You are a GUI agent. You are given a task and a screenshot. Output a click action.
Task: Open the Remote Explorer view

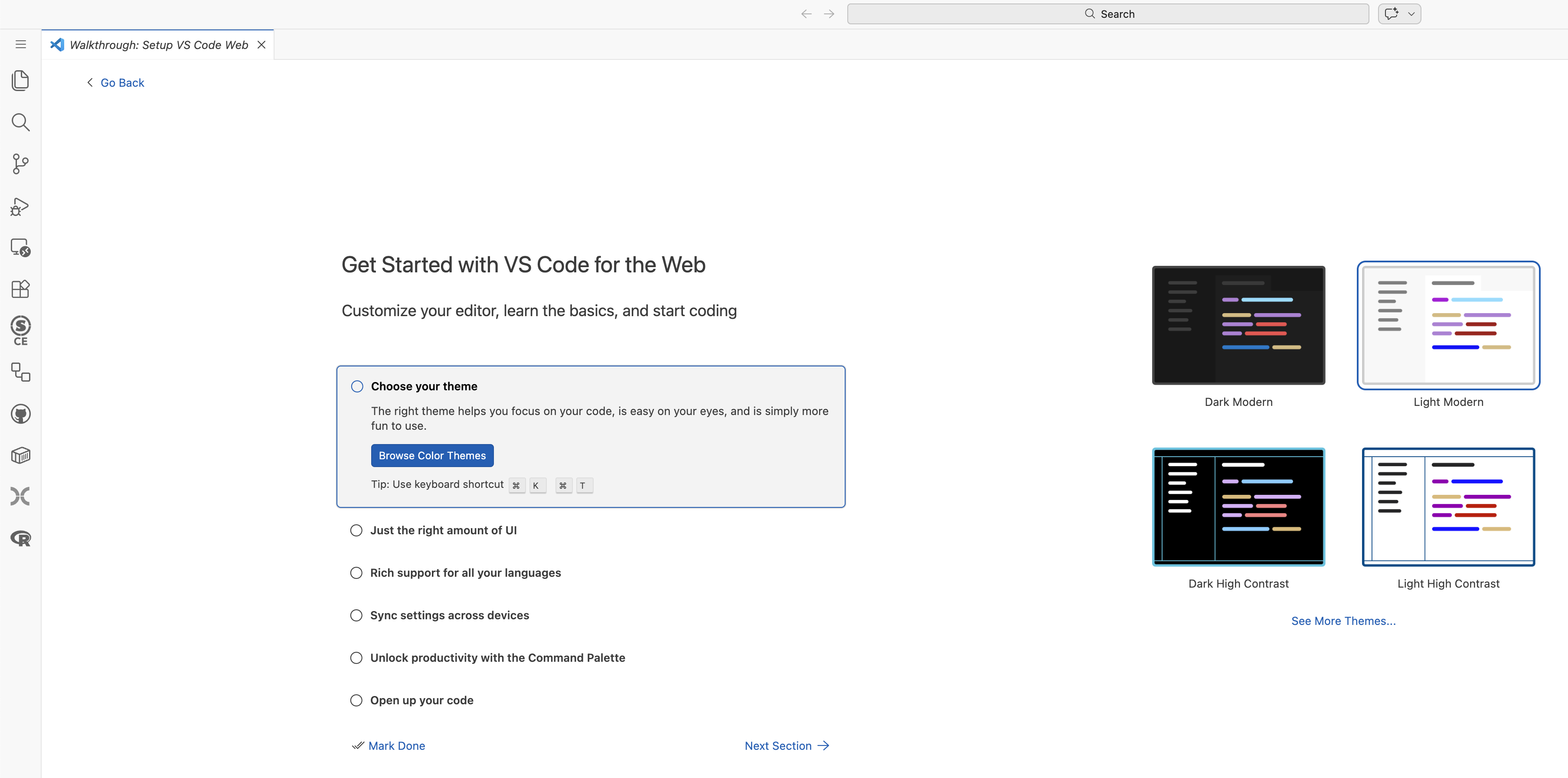21,248
